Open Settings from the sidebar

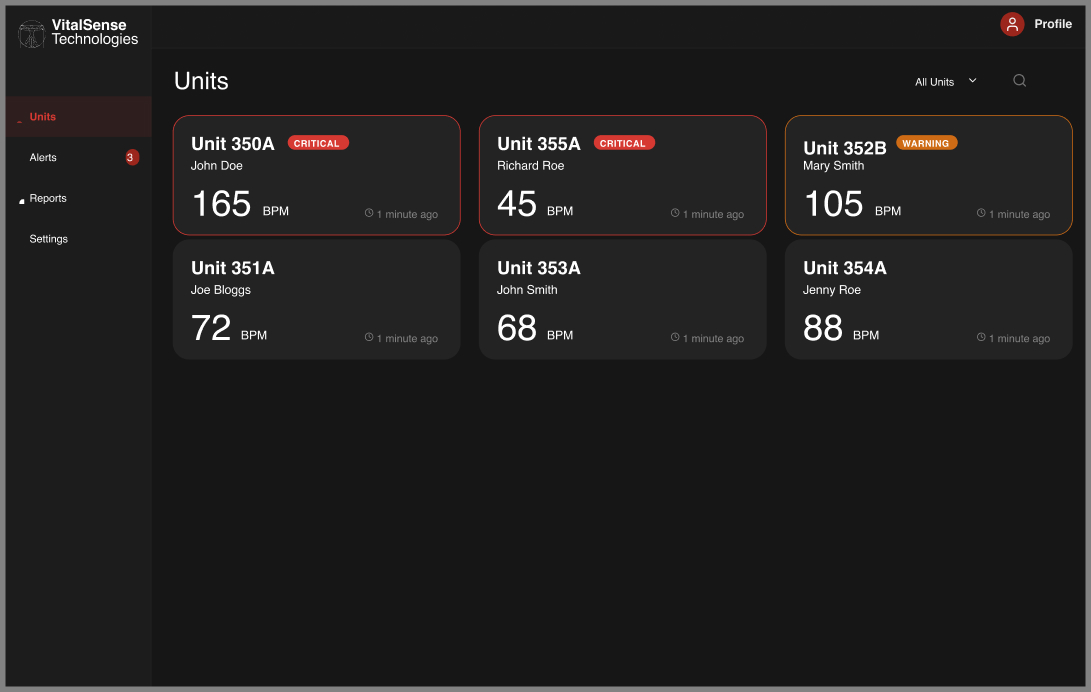pyautogui.click(x=49, y=239)
